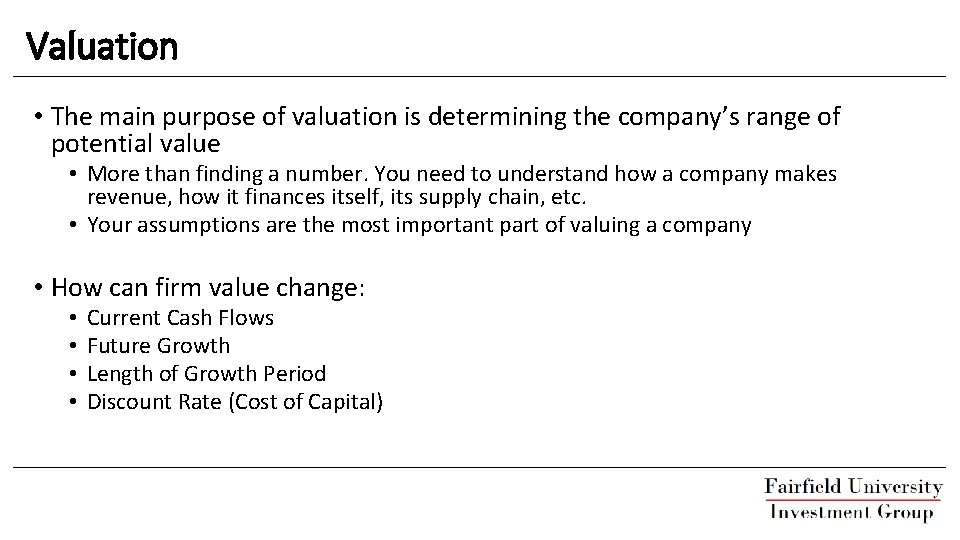Click the Valuation slide title
Image resolution: width=960 pixels, height=540 pixels.
(102, 45)
